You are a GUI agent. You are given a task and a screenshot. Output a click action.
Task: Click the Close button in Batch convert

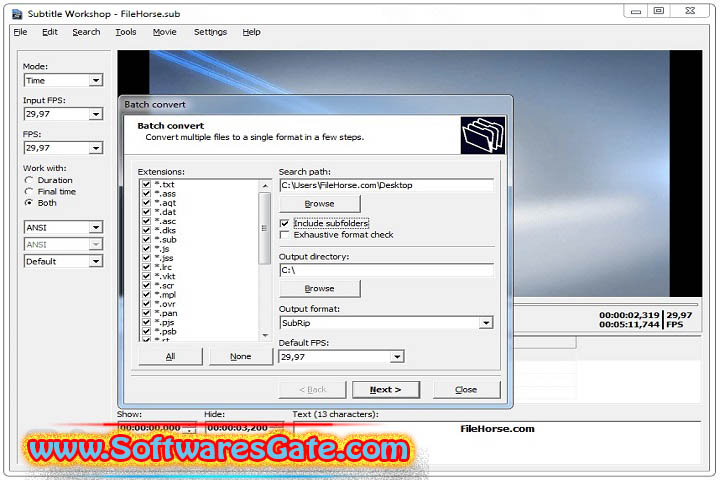[x=466, y=390]
